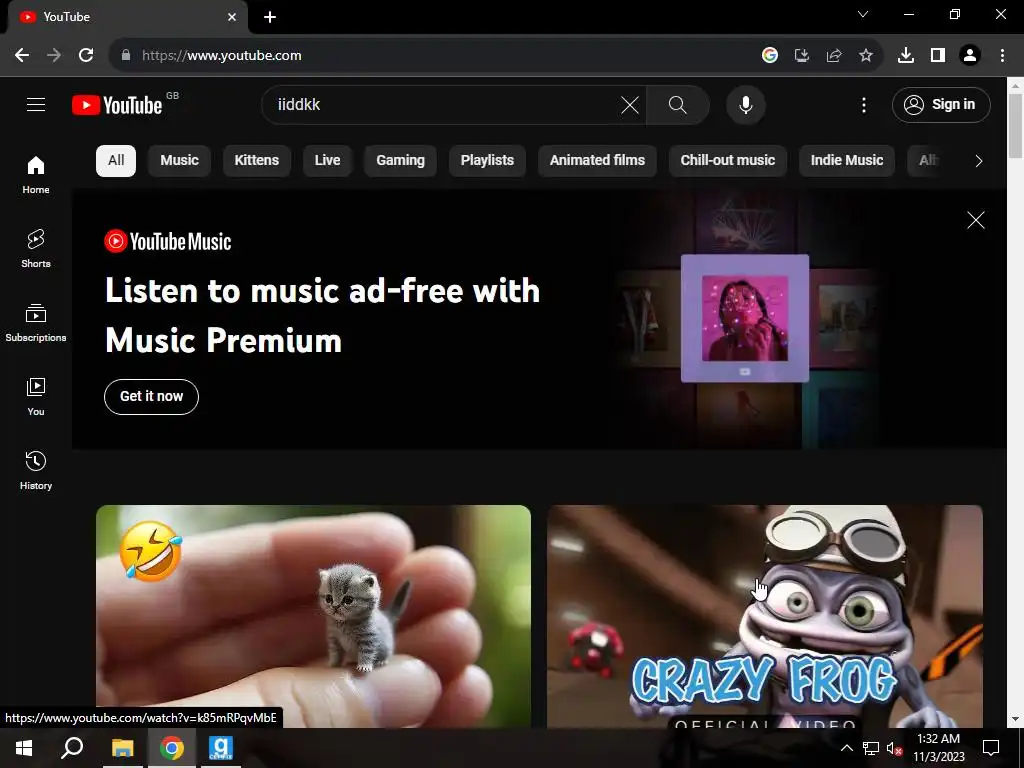The image size is (1024, 768).
Task: Open the tab search dropdown chevron
Action: coord(863,14)
